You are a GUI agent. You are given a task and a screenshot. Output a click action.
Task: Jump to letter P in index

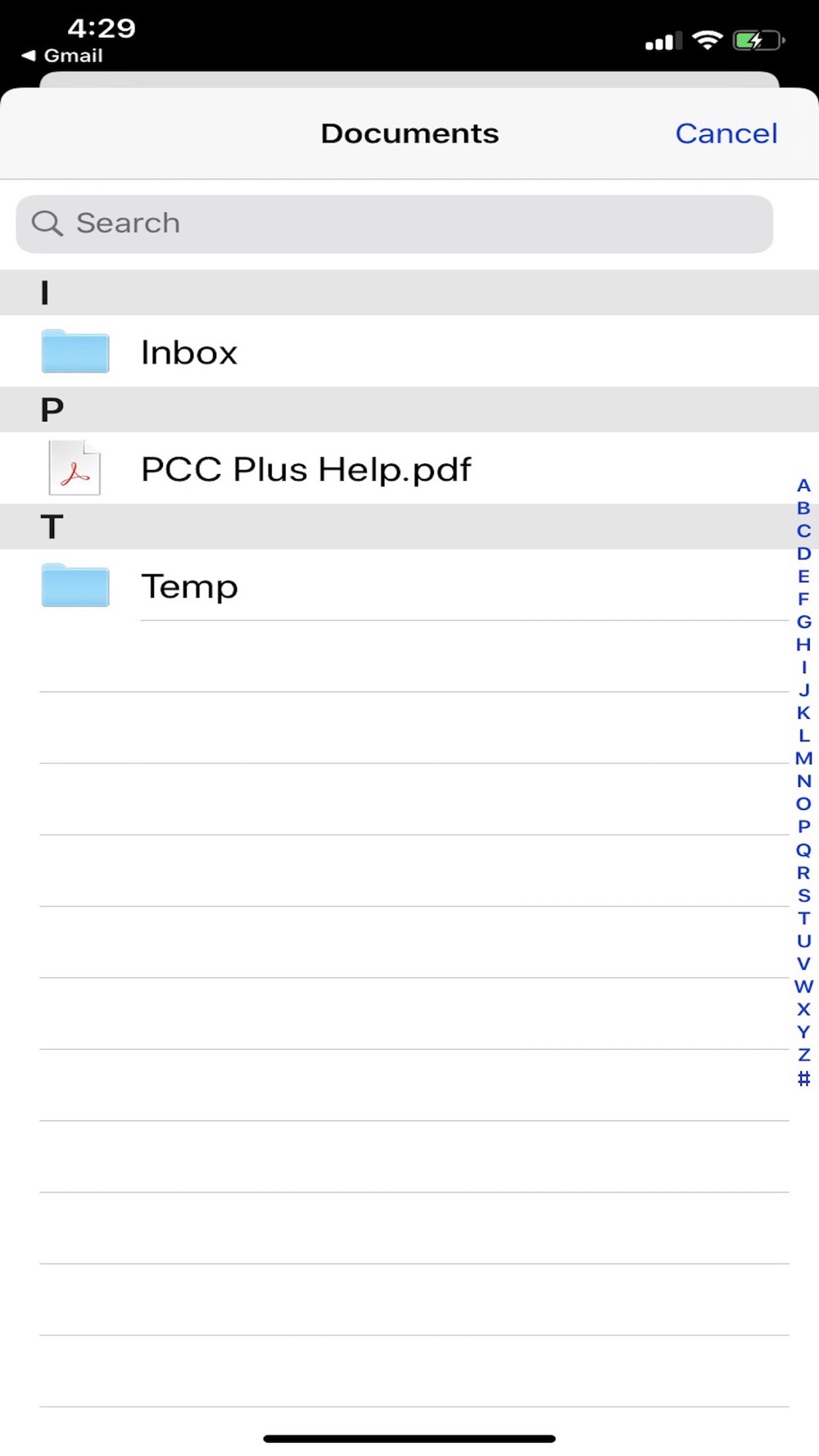pyautogui.click(x=803, y=826)
